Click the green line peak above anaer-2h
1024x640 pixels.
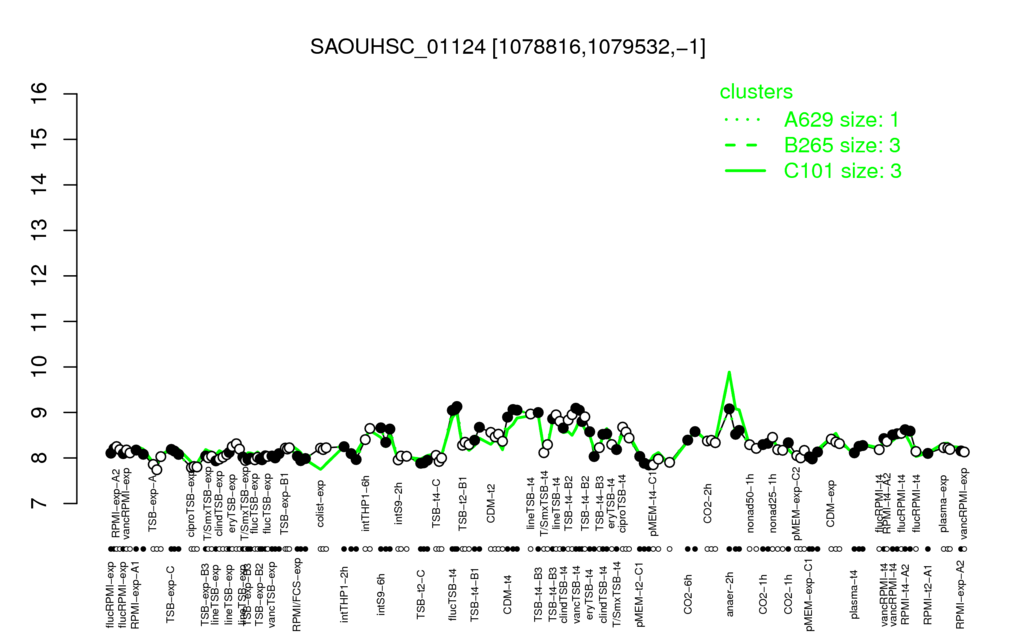729,373
